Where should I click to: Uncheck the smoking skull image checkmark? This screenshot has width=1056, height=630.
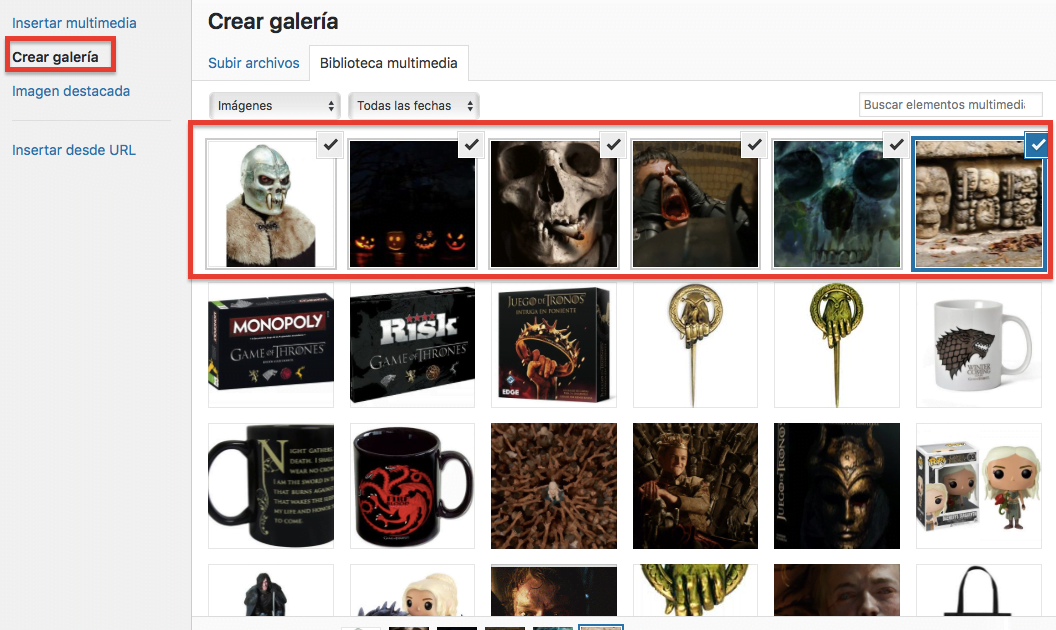click(613, 144)
